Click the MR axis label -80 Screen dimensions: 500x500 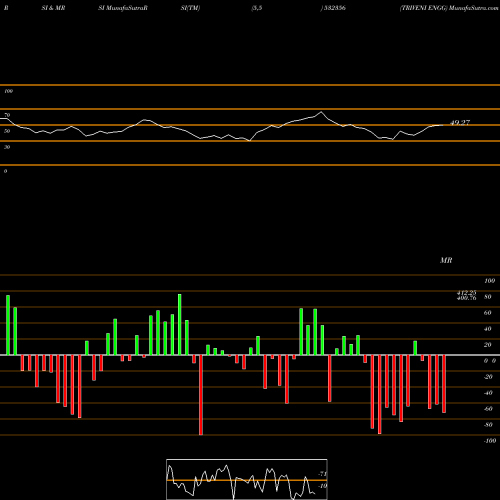click(488, 425)
